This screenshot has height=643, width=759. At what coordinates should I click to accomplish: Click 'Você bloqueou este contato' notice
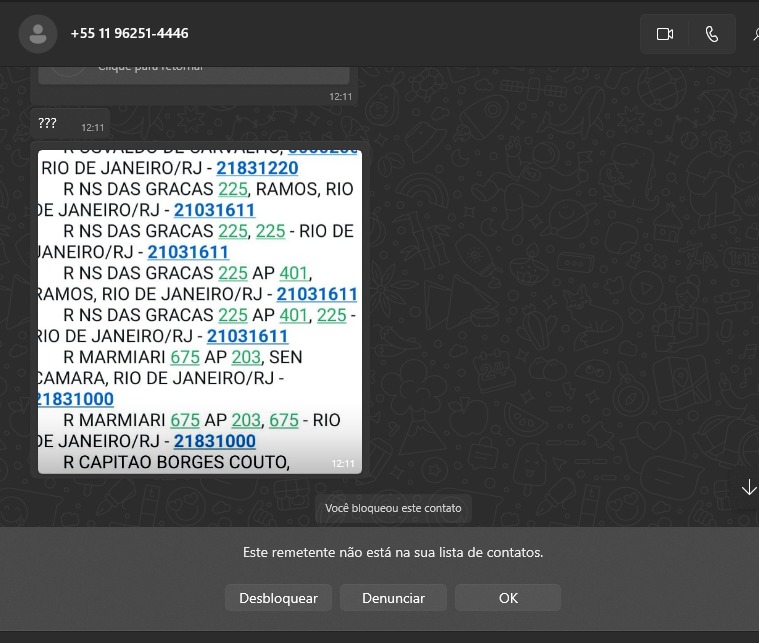tap(393, 508)
